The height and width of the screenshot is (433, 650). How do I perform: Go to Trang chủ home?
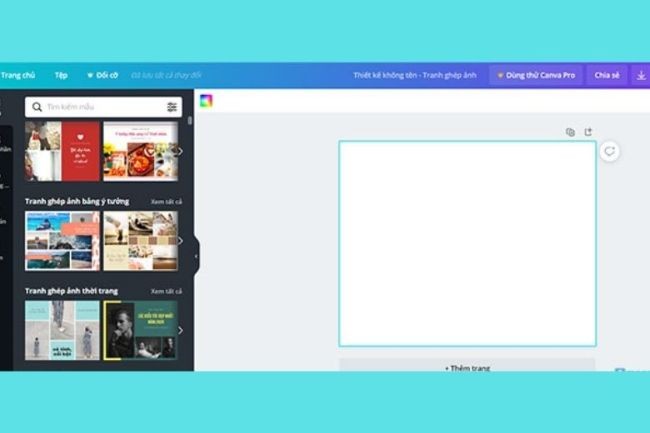point(18,75)
